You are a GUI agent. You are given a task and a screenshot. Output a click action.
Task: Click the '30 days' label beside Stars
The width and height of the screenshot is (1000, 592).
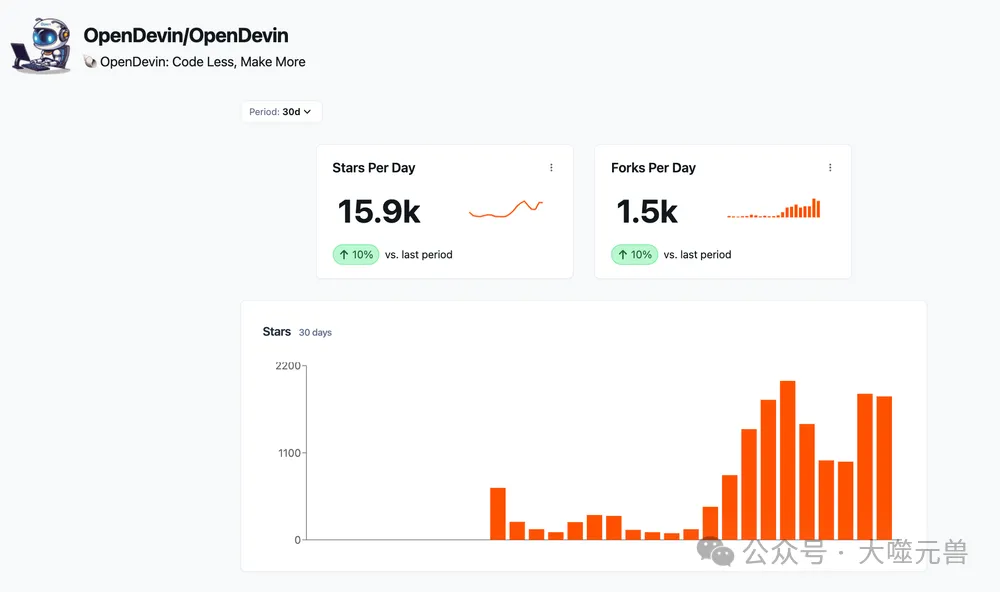coord(315,333)
